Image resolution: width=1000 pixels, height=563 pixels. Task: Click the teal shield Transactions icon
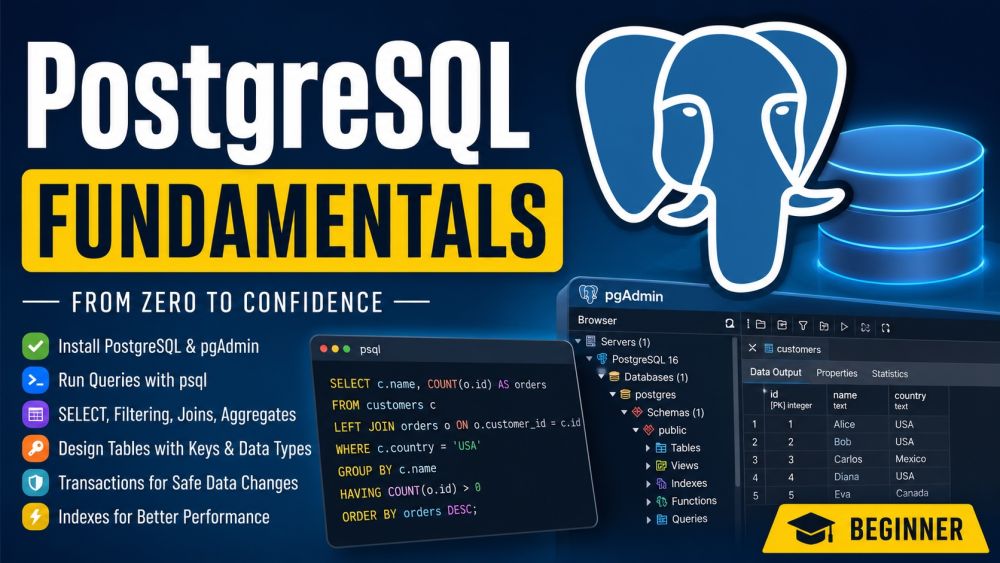click(36, 483)
